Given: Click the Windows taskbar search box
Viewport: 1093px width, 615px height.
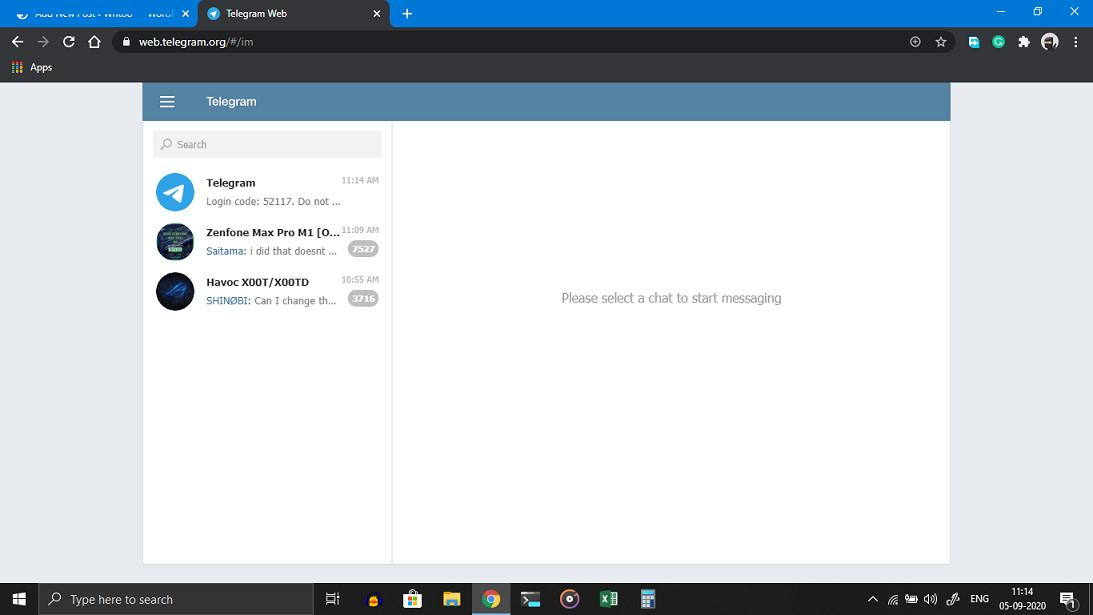Looking at the screenshot, I should pos(176,599).
